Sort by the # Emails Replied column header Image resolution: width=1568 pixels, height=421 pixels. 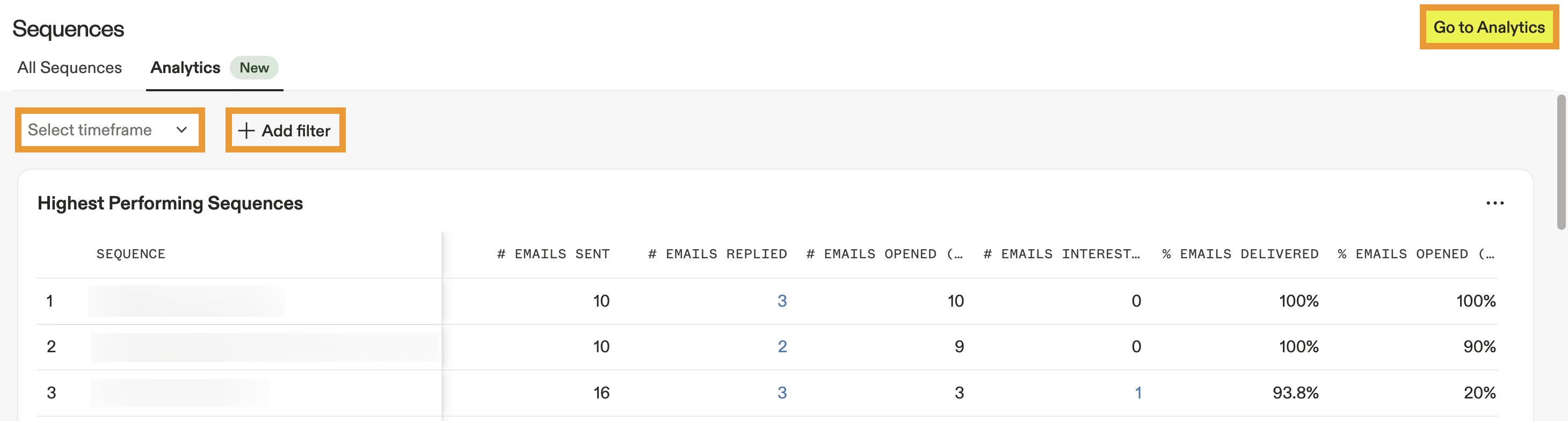[717, 255]
